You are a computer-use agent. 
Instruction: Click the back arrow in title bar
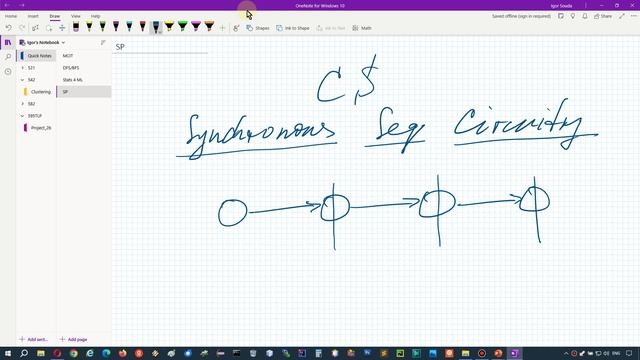click(x=7, y=5)
